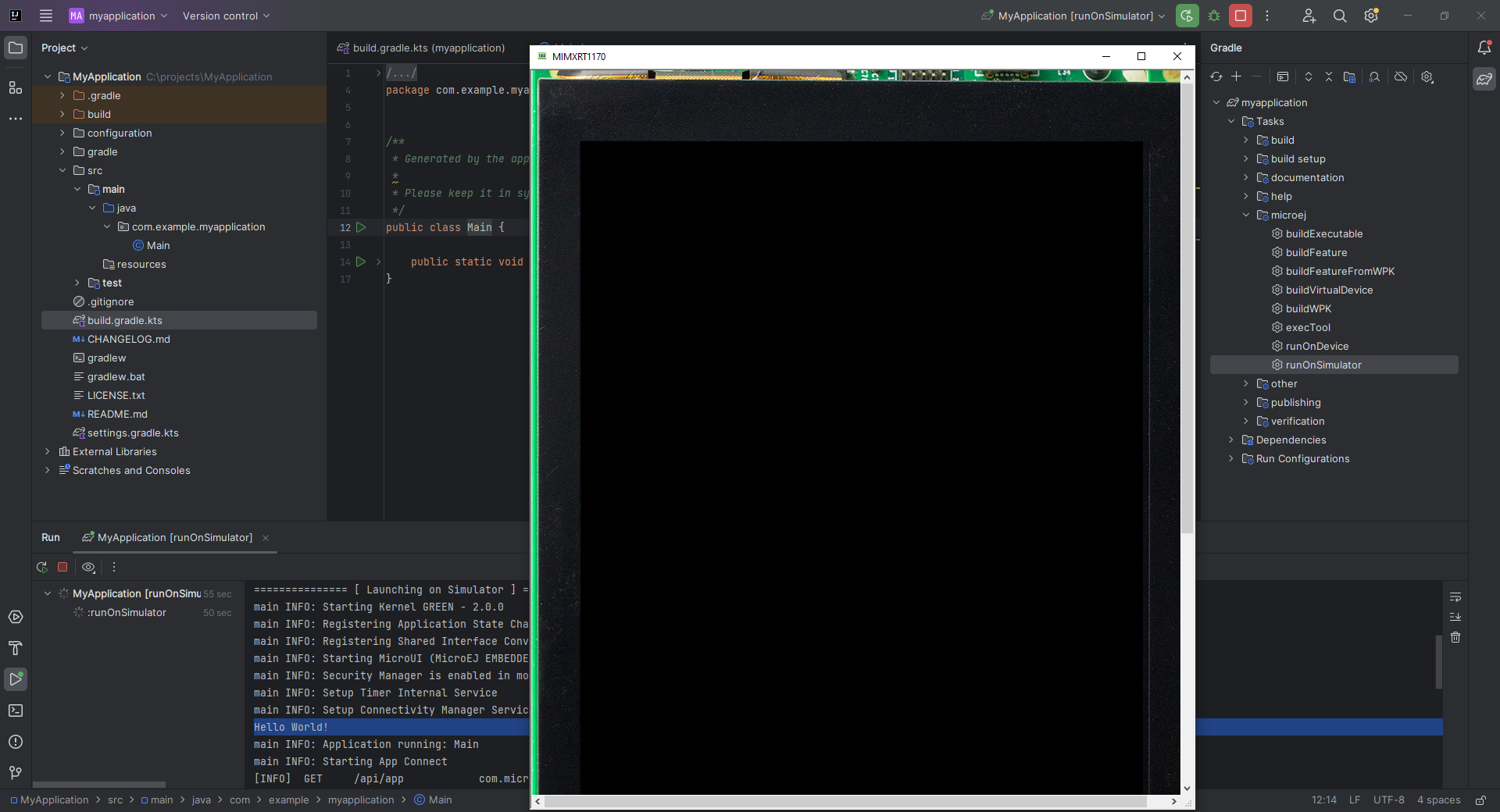This screenshot has height=812, width=1500.
Task: Stop the running MyApplication from top toolbar
Action: point(1240,16)
